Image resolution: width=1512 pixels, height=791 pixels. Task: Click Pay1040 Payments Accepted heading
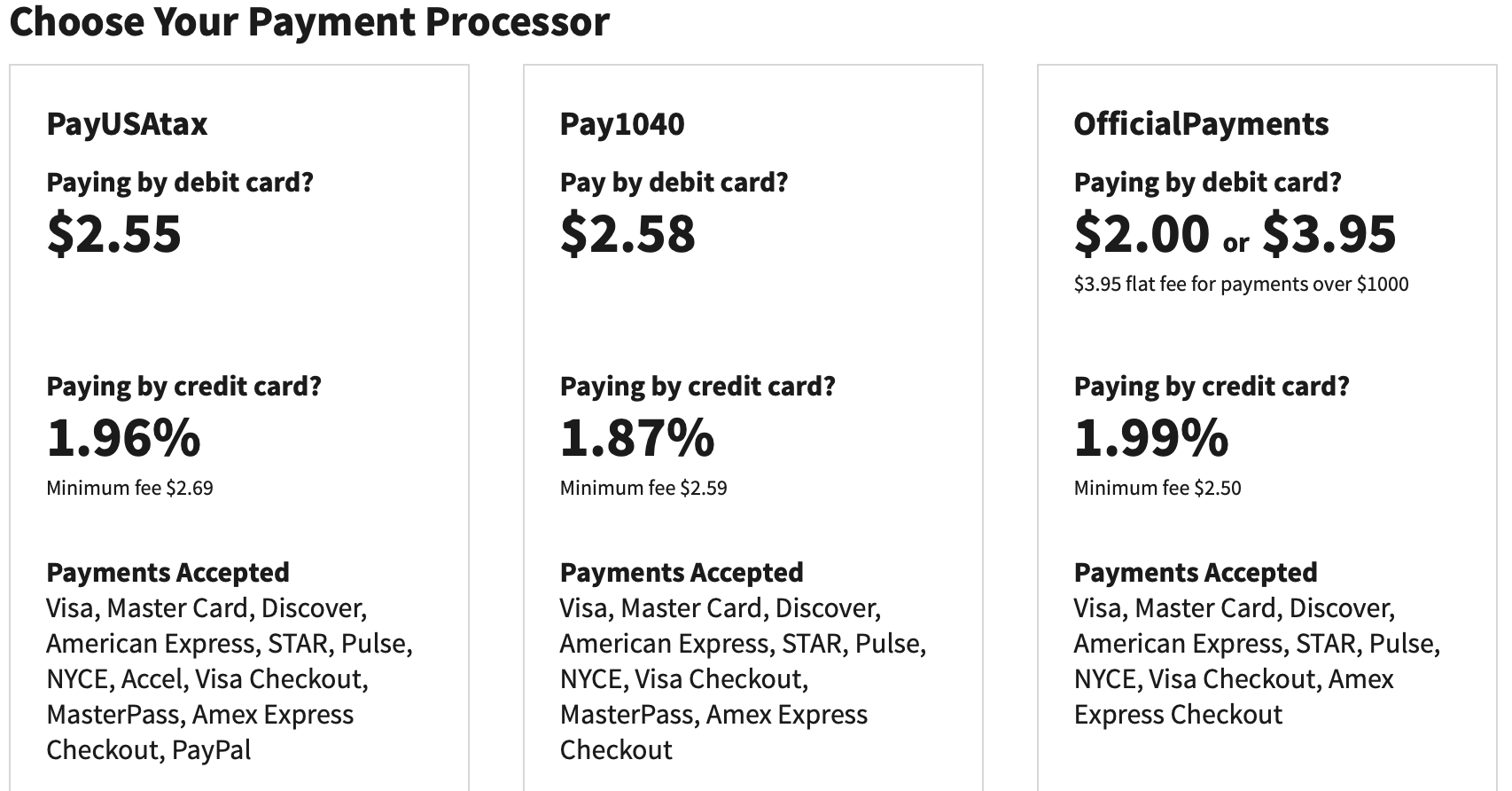[682, 573]
